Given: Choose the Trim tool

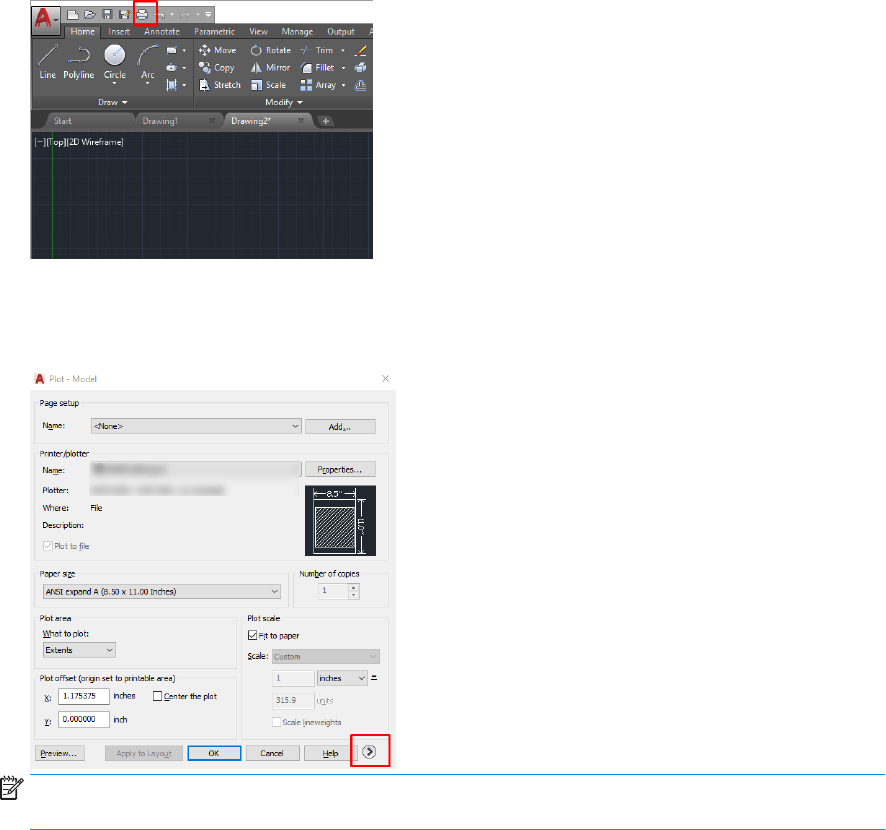Looking at the screenshot, I should (316, 50).
